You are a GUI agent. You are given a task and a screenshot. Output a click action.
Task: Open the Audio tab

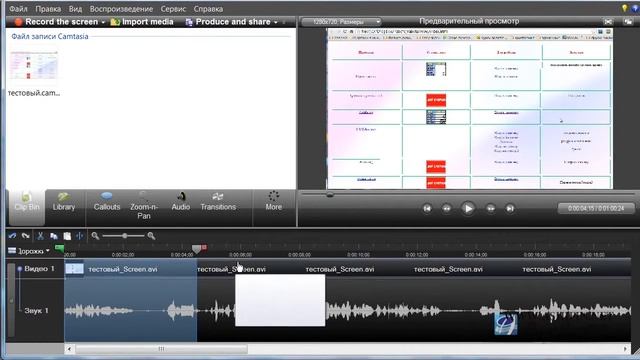(x=181, y=203)
